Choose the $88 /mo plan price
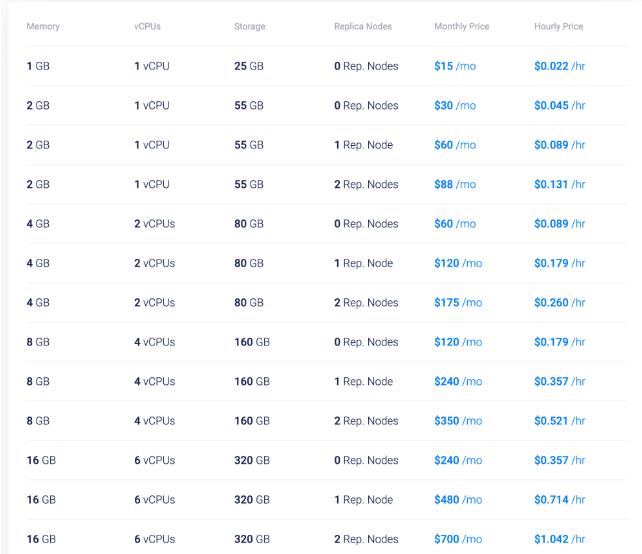The image size is (642, 554). [455, 184]
